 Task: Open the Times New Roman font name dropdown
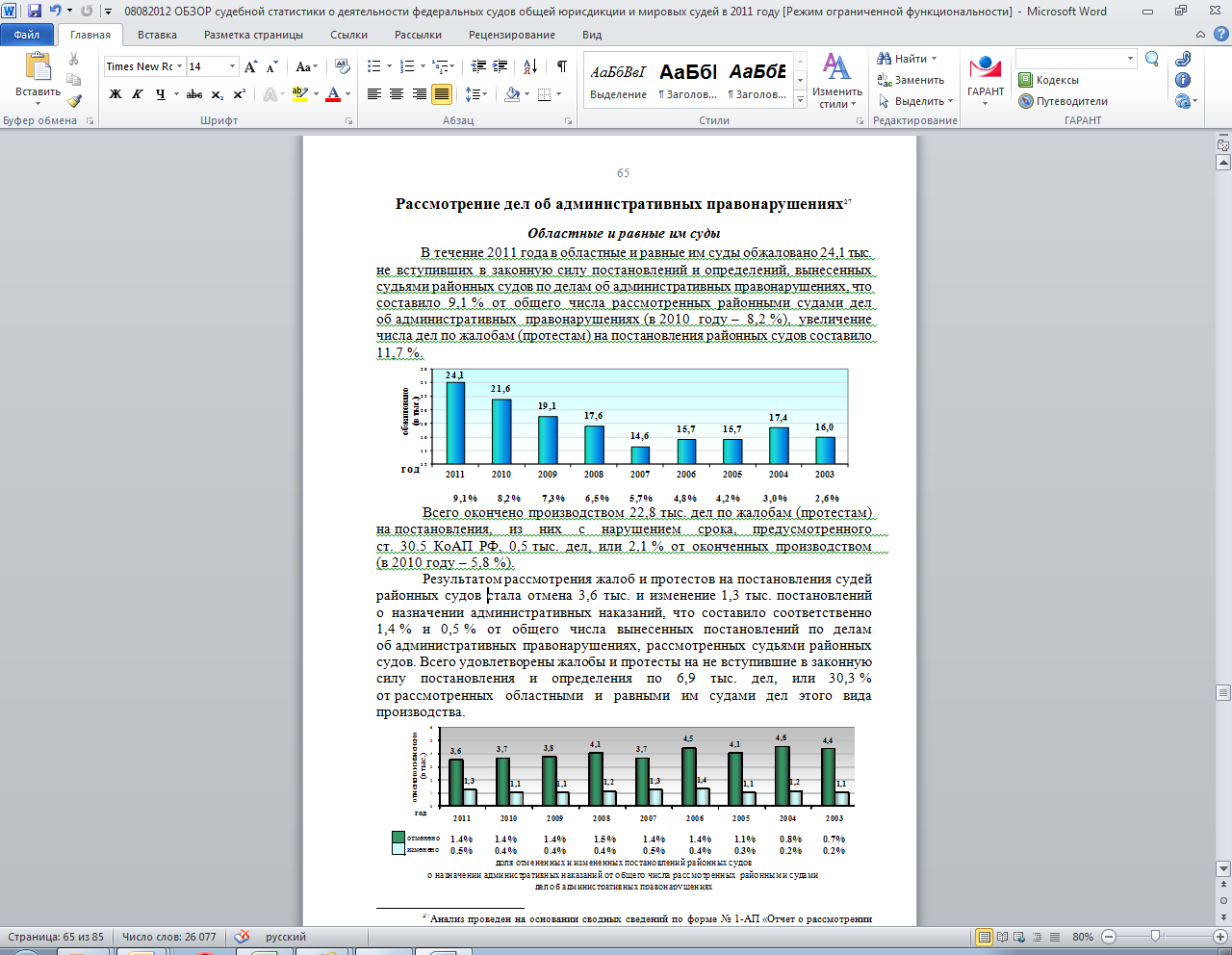tap(178, 66)
